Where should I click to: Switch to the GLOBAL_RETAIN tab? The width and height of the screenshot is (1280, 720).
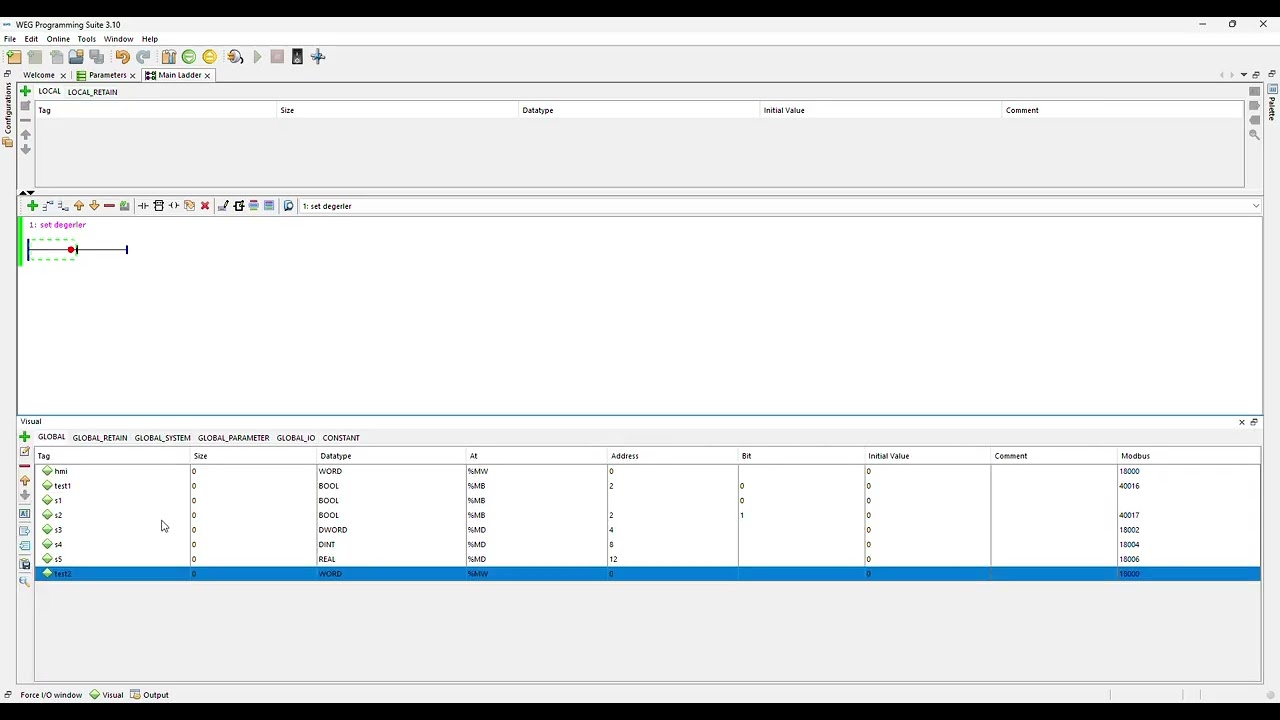100,438
